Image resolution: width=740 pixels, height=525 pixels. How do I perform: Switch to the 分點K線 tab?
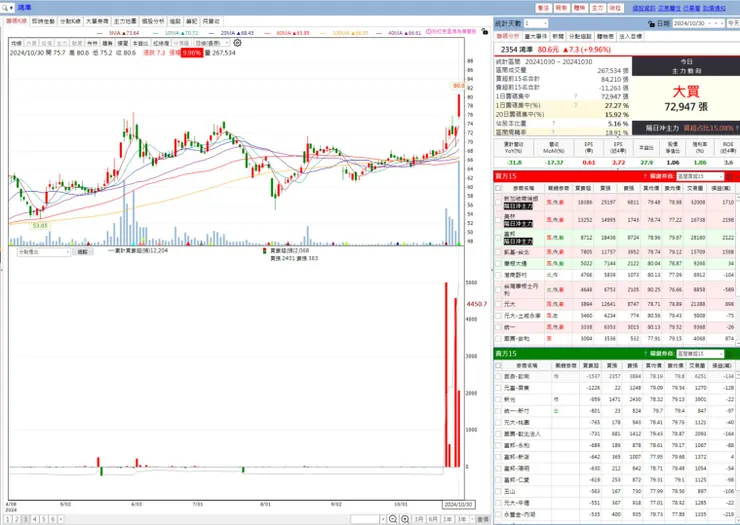(70, 21)
